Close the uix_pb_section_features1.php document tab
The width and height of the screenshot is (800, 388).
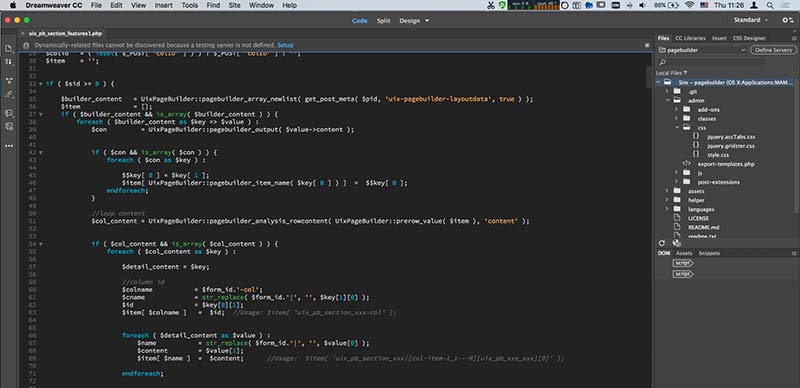point(24,33)
